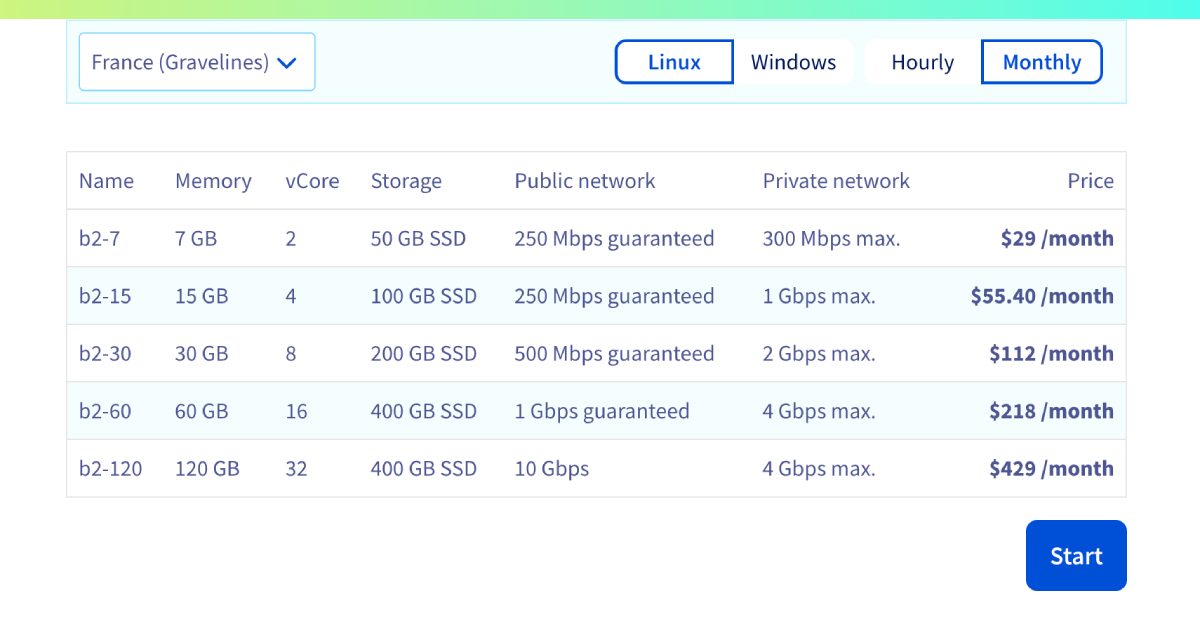This screenshot has height=619, width=1200.
Task: Click the $29 /month price for b2-7
Action: (1057, 238)
